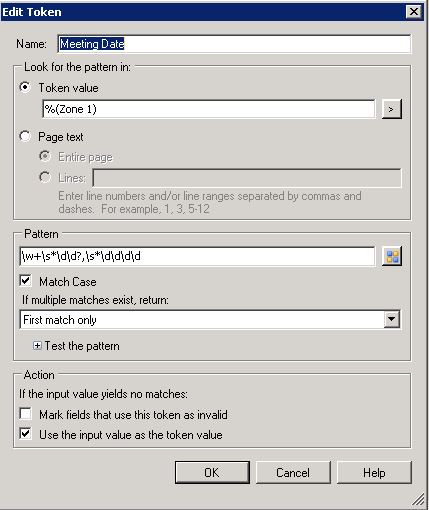The image size is (429, 510).
Task: Enable Mark fields that use this token as invalid
Action: pos(26,414)
